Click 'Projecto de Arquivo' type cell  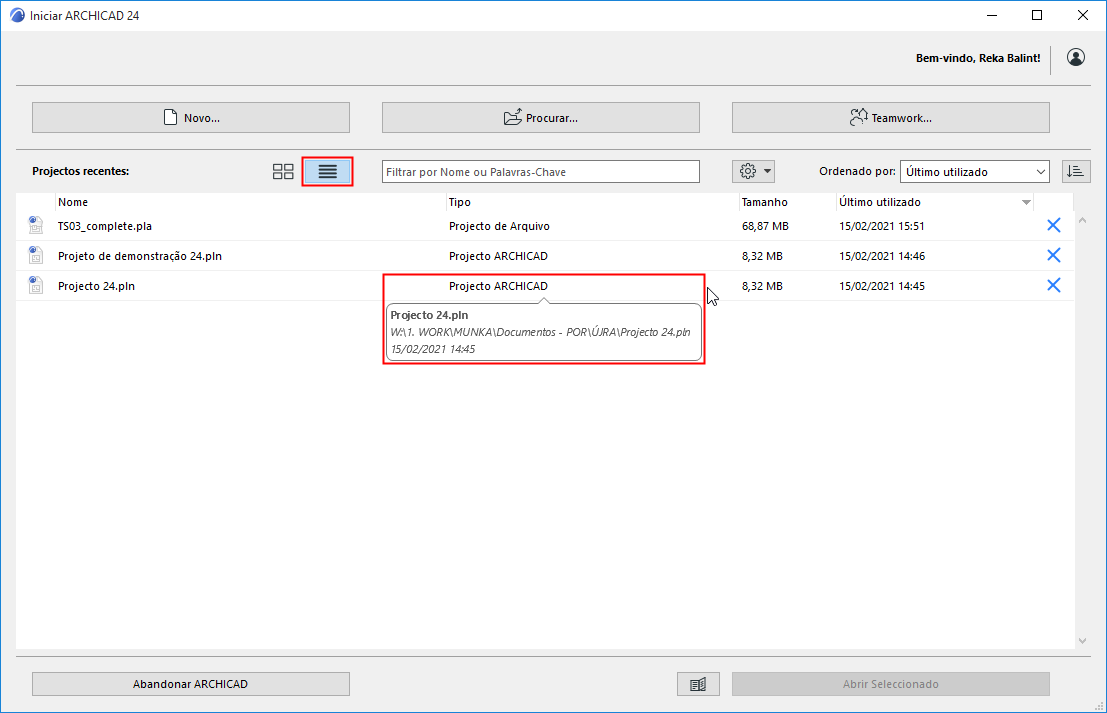499,226
